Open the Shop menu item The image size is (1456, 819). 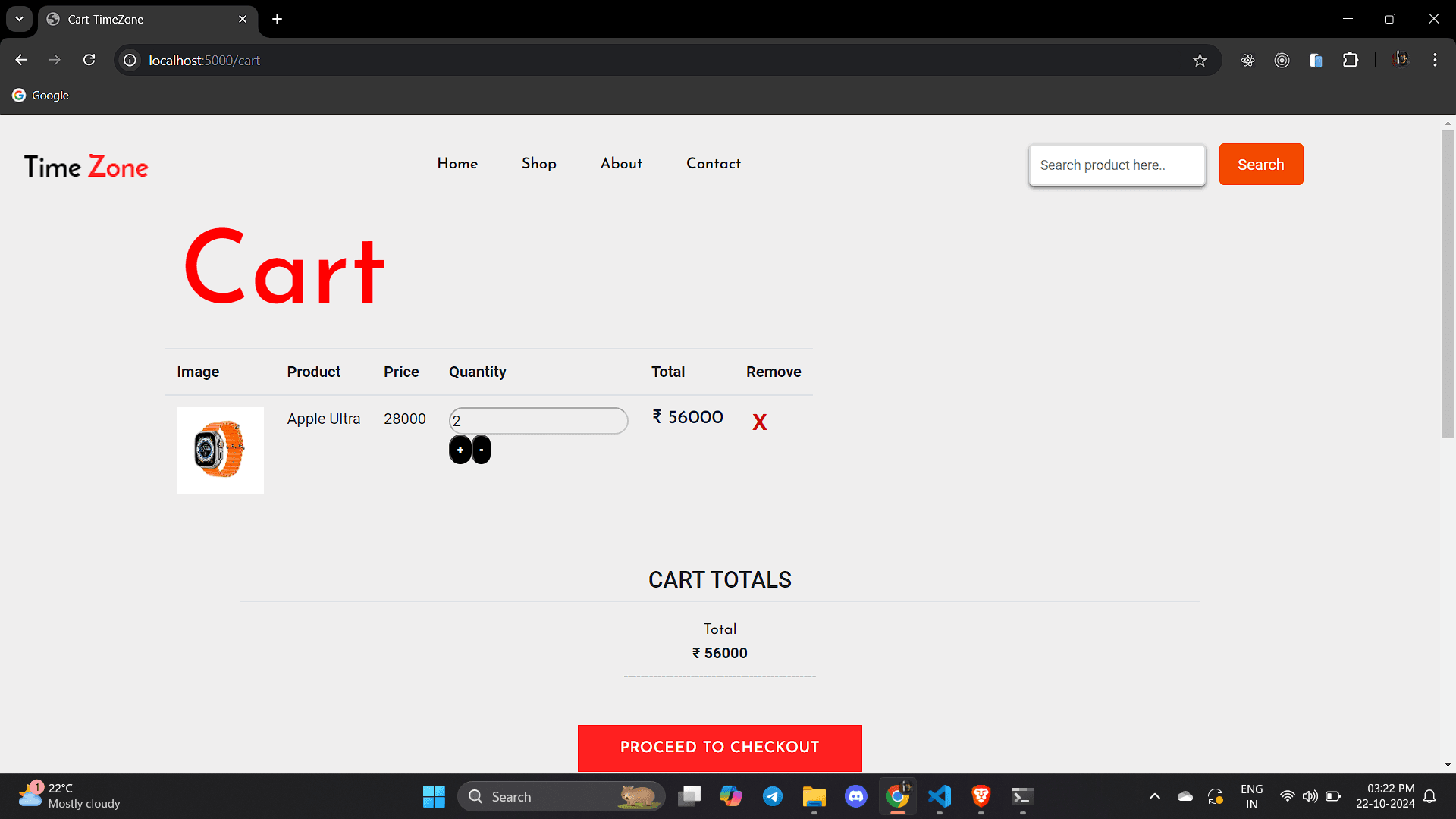click(x=539, y=163)
